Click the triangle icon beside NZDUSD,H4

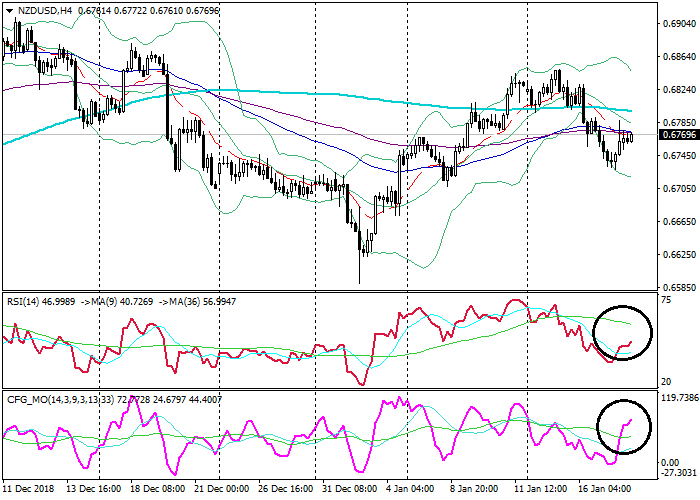point(10,10)
